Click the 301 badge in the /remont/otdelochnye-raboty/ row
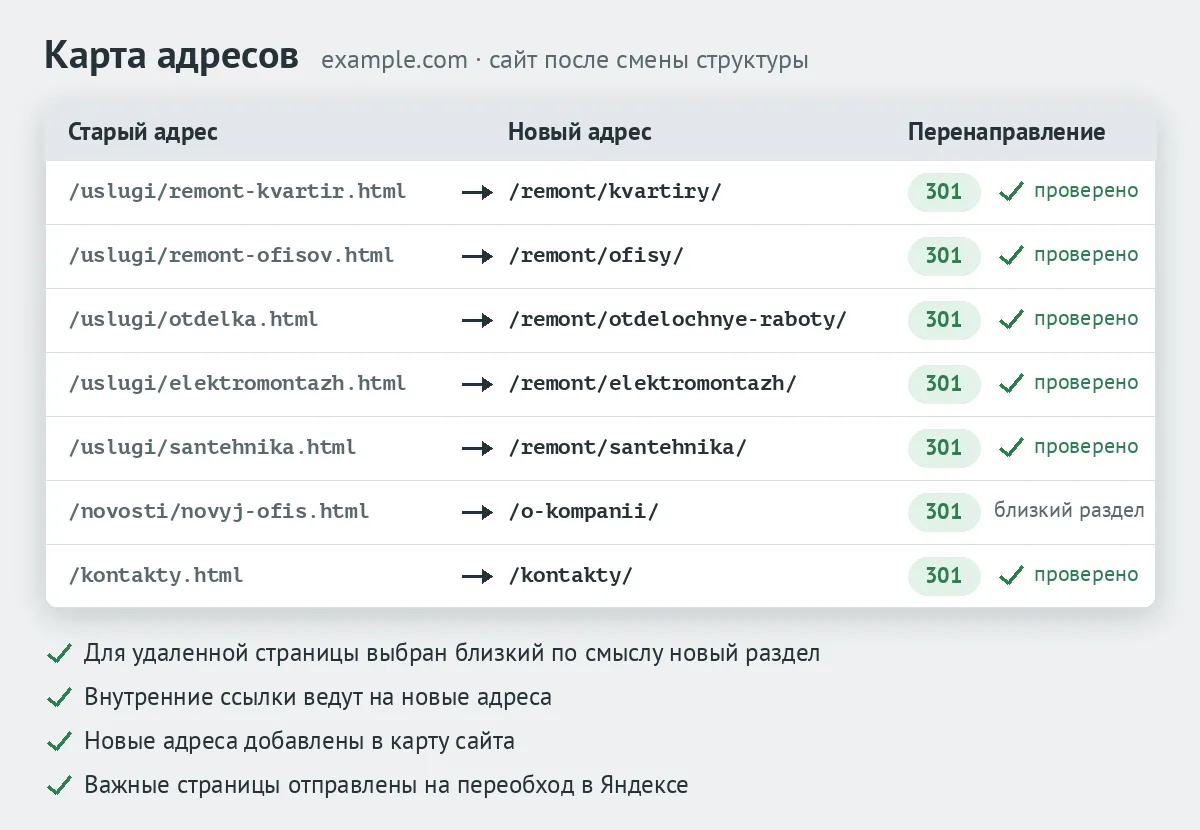 point(944,320)
